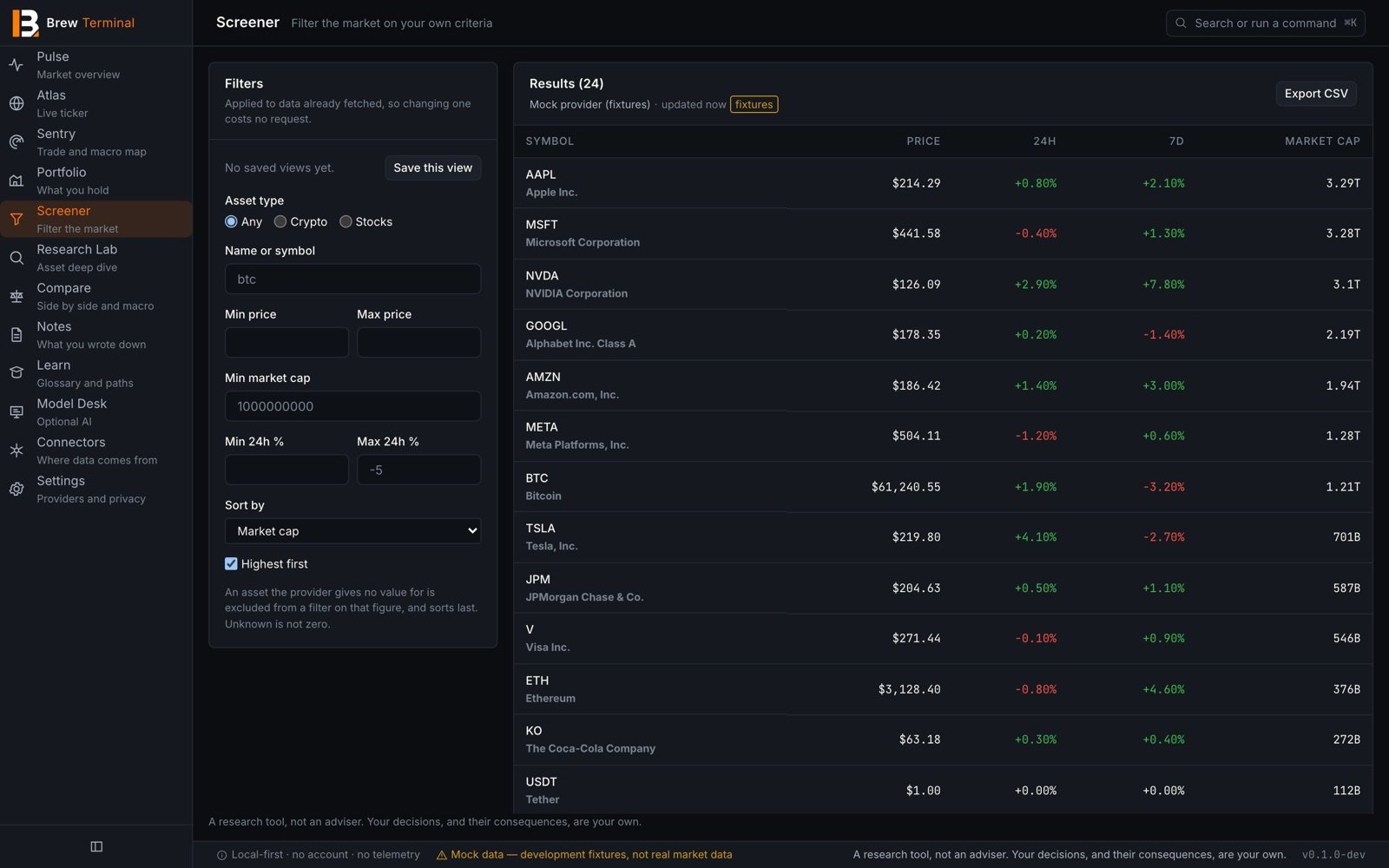Select the Any asset type radio
Screen dimensions: 1389x868
[x=231, y=221]
